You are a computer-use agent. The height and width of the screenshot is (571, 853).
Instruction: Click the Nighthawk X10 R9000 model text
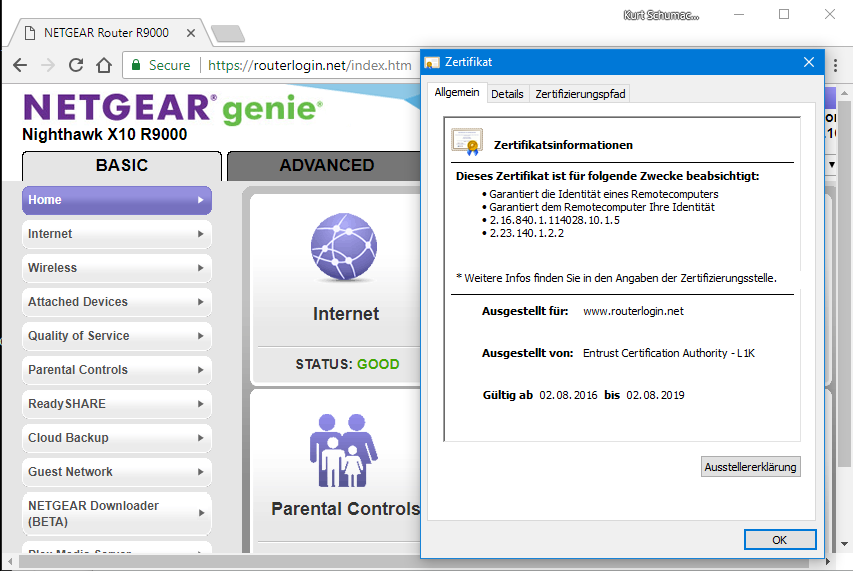tap(104, 134)
